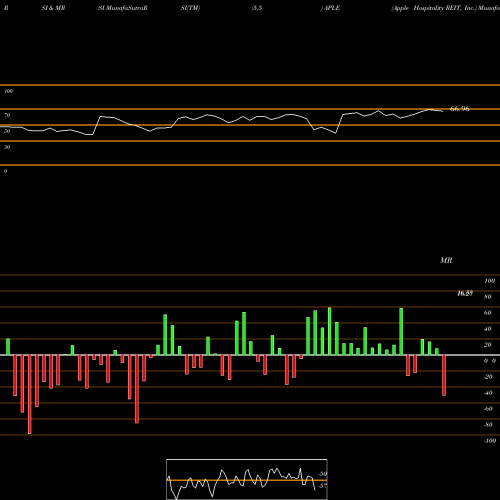Click the tallest red MR bar near -100
The image size is (500, 500).
30,394
